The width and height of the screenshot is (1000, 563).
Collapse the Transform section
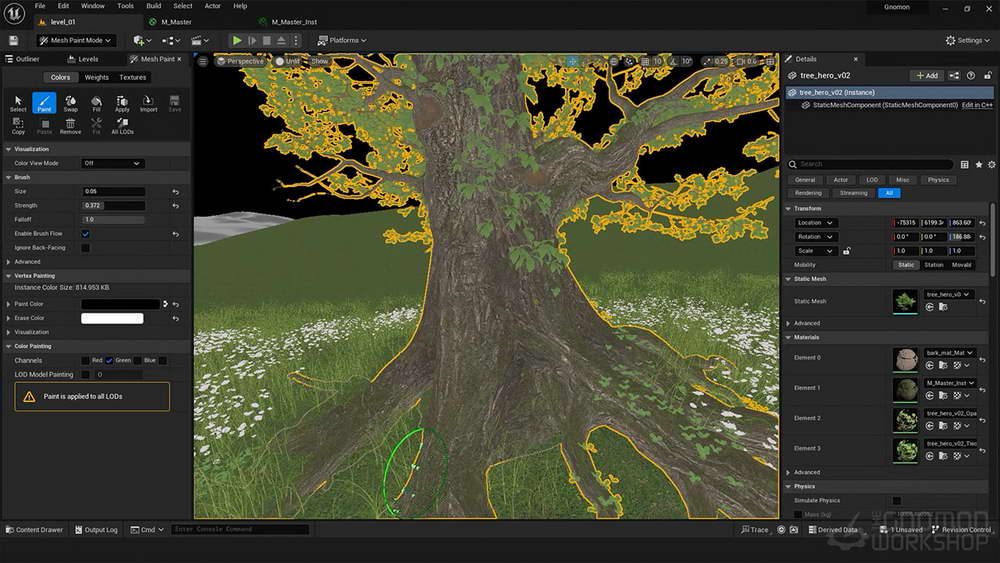tap(788, 208)
